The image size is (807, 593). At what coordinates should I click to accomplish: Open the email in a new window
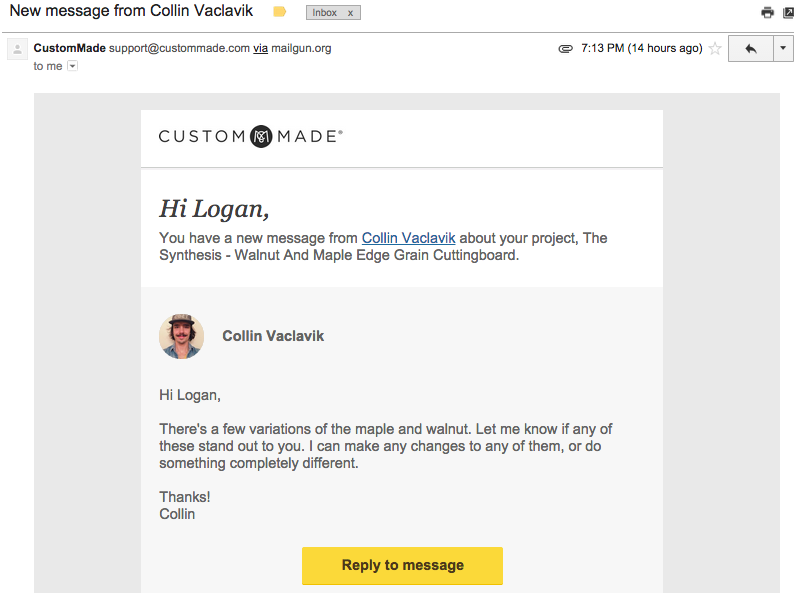click(788, 12)
